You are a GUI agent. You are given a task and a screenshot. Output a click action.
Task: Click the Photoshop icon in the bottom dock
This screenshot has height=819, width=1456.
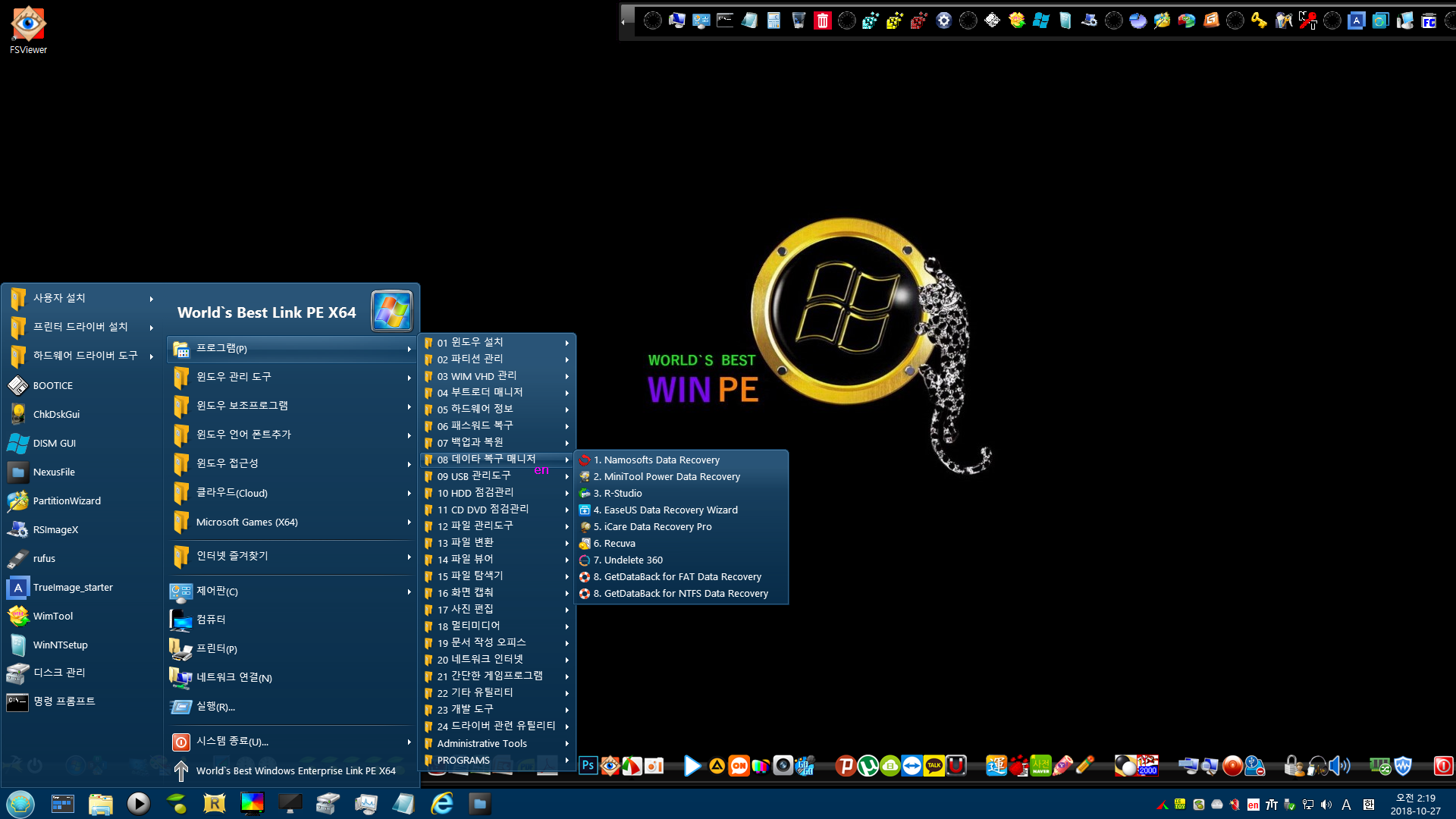click(x=588, y=766)
